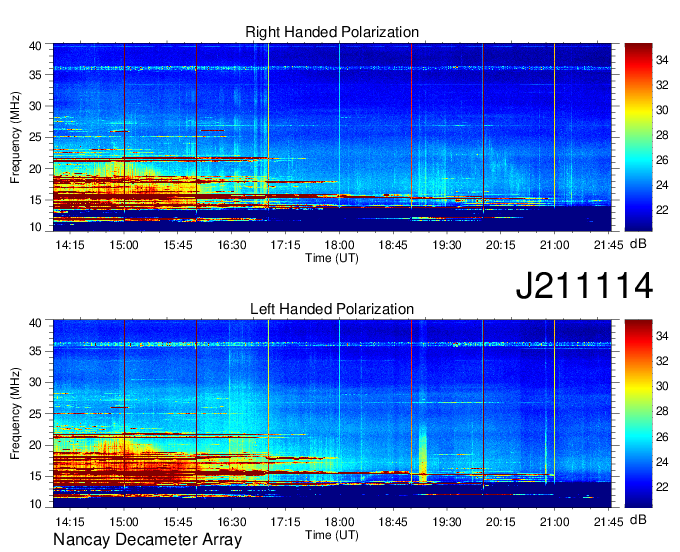680x552 pixels.
Task: Click 18:45 tick on Right Handed time axis
Action: (x=393, y=245)
